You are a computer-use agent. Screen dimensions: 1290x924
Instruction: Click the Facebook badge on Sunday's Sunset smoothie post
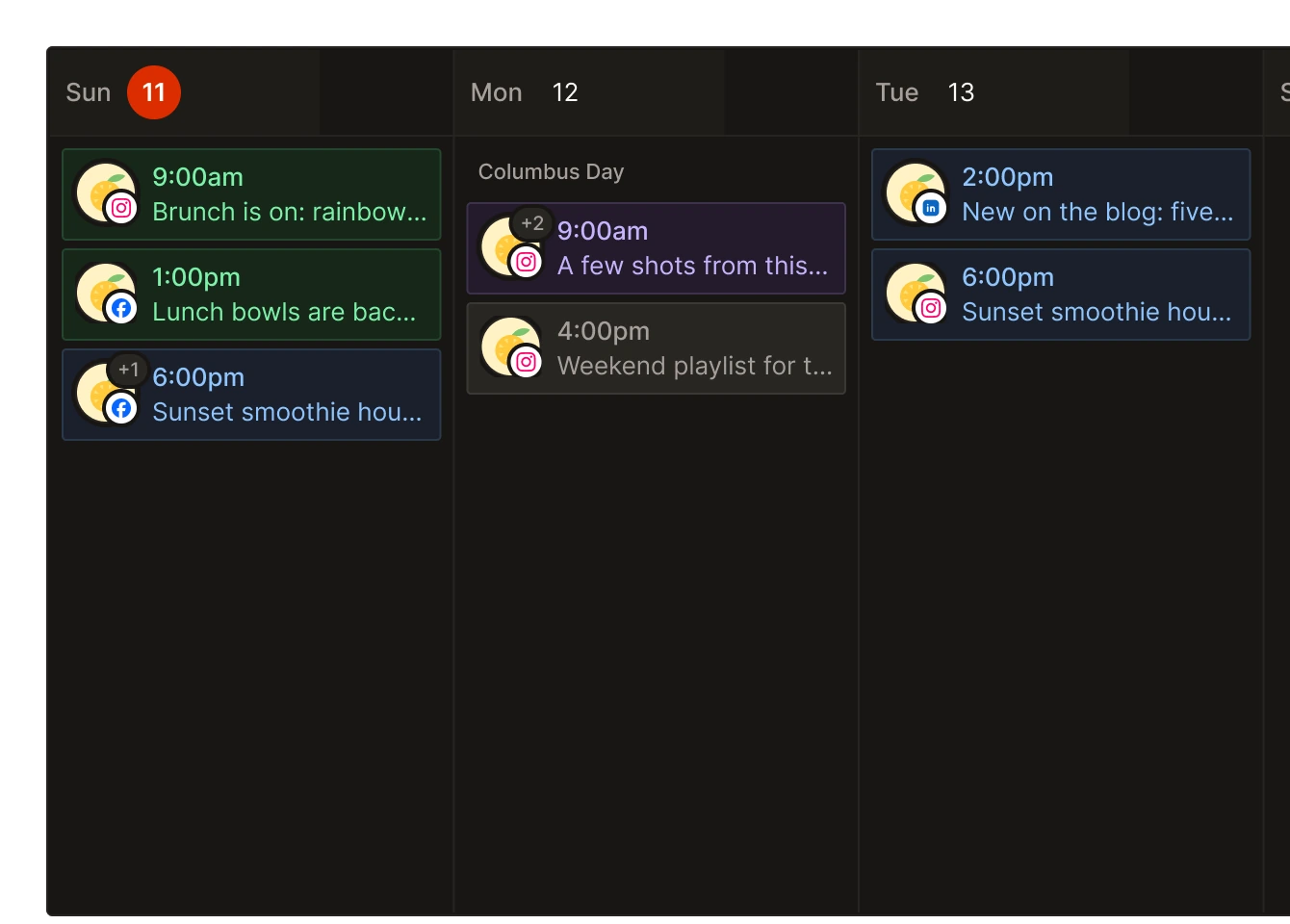[x=121, y=408]
